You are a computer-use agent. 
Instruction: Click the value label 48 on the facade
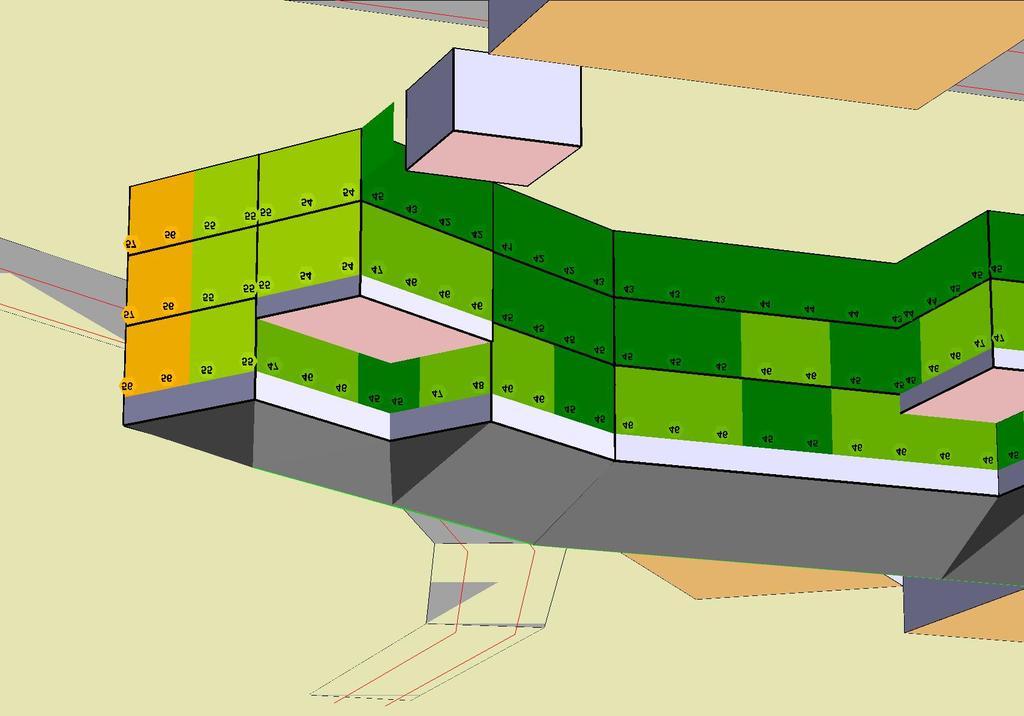[478, 385]
